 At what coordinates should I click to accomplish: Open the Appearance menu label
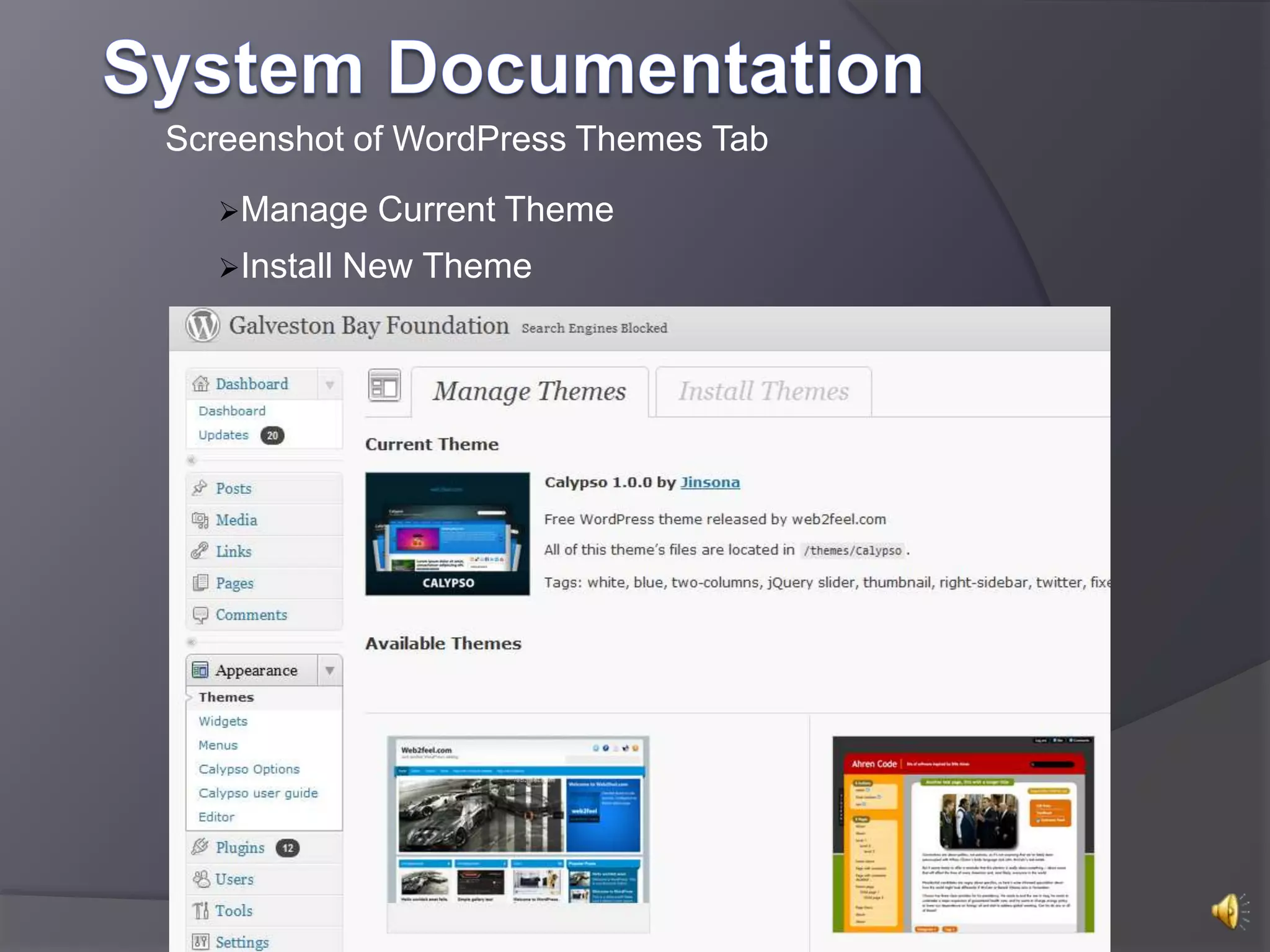[x=256, y=671]
